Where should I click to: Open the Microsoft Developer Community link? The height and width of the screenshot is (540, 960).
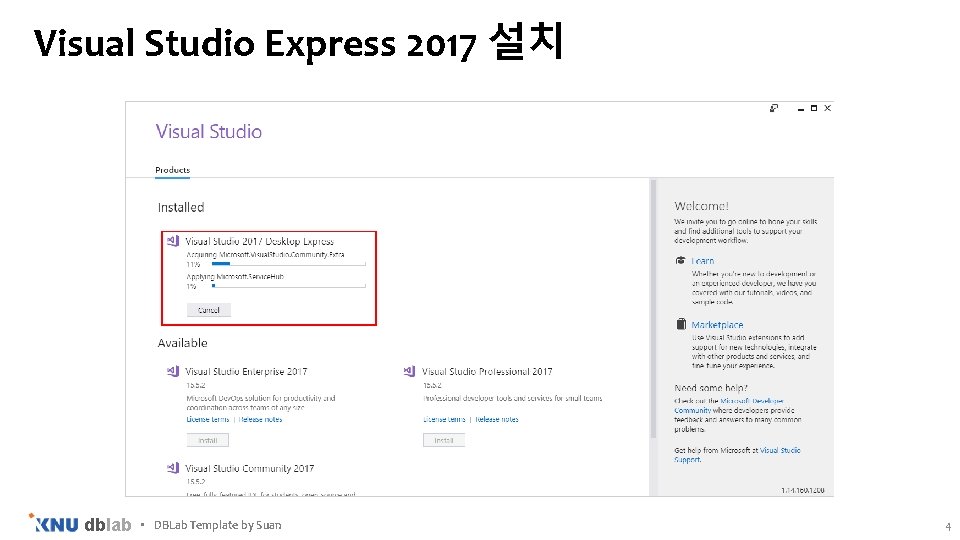click(729, 405)
